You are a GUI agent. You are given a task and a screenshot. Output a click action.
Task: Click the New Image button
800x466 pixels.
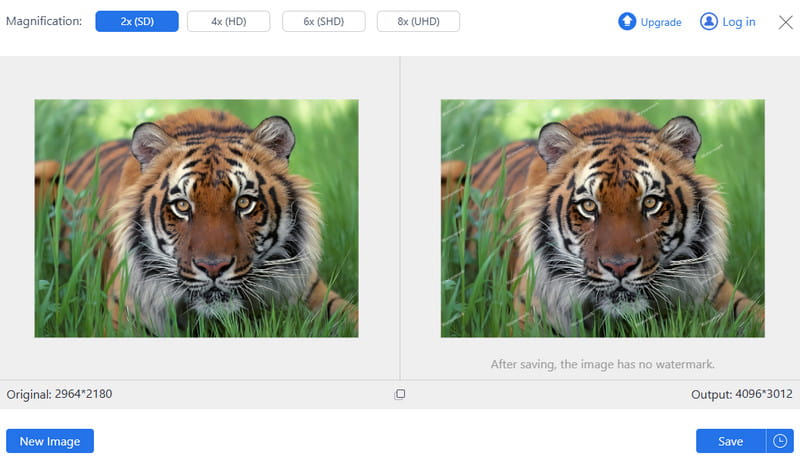click(x=50, y=441)
